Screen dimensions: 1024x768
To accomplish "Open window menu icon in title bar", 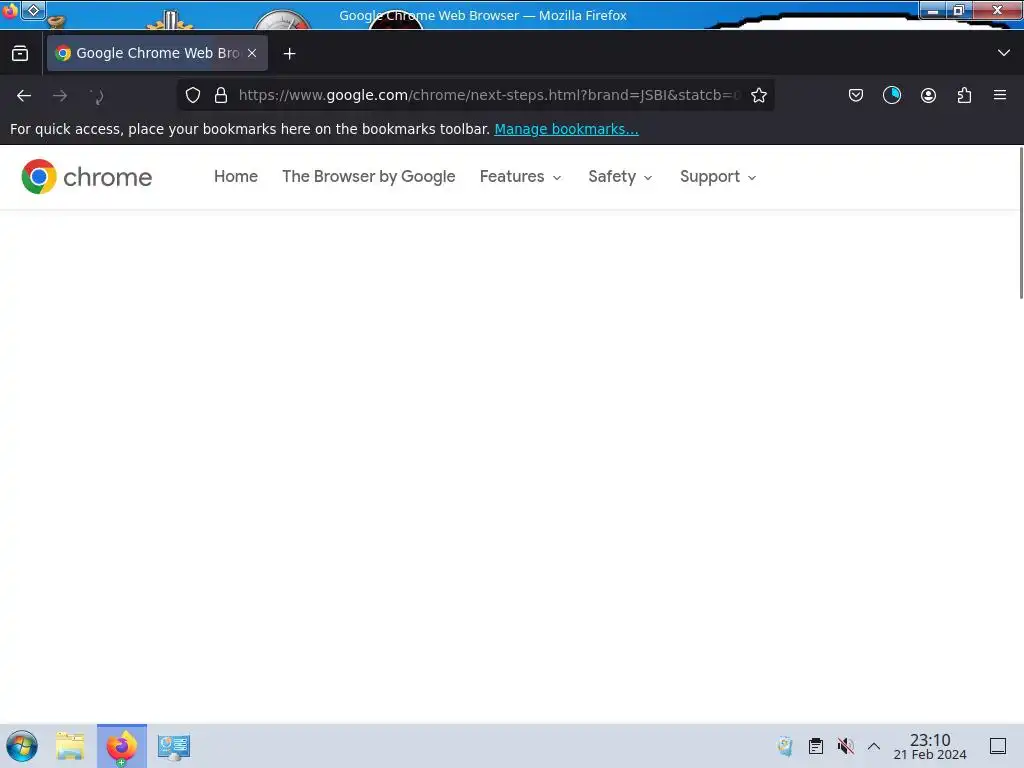I will point(10,10).
